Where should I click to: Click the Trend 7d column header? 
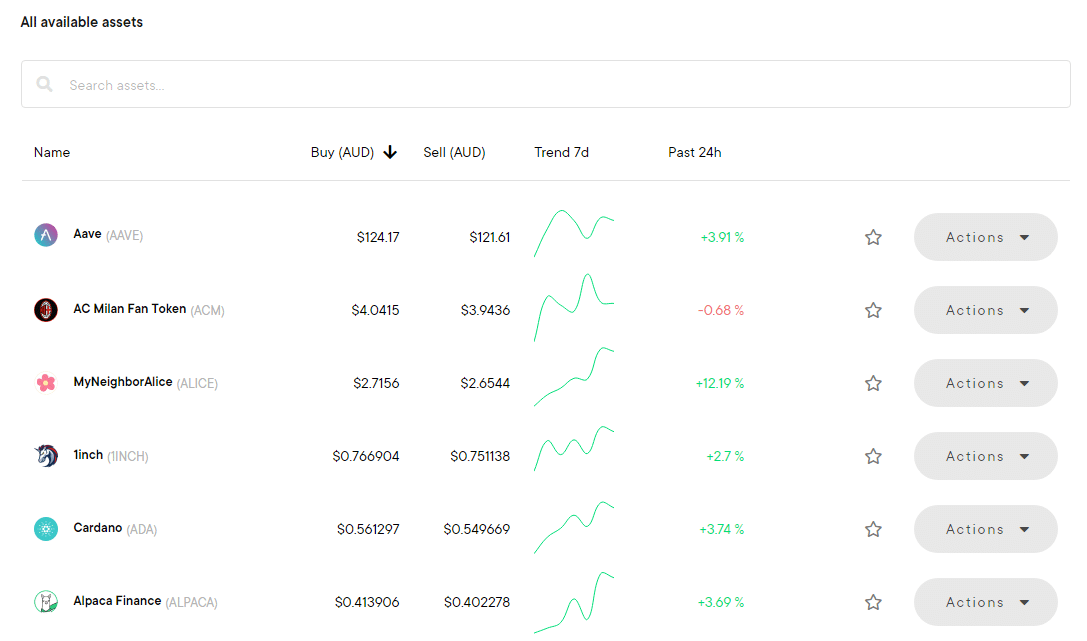(x=562, y=152)
